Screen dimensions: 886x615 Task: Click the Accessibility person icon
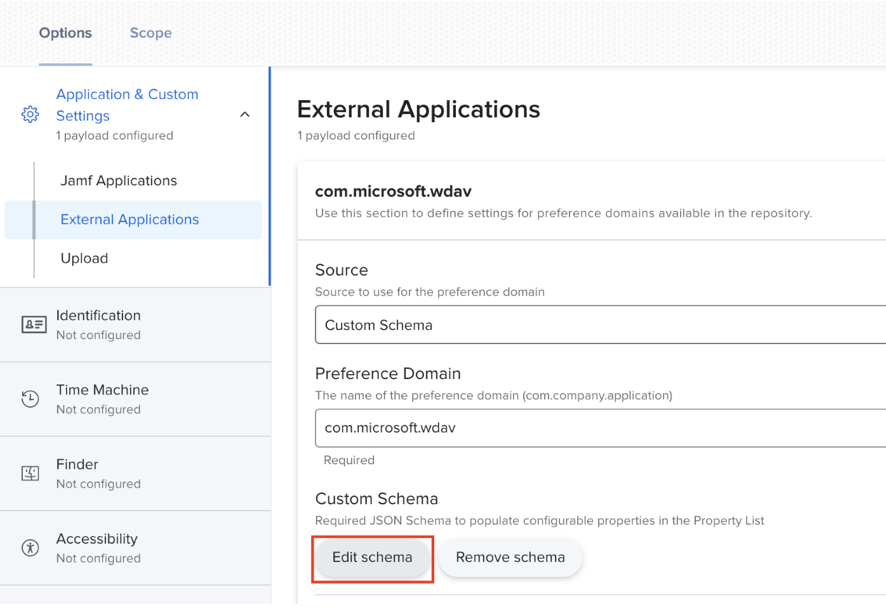click(30, 548)
